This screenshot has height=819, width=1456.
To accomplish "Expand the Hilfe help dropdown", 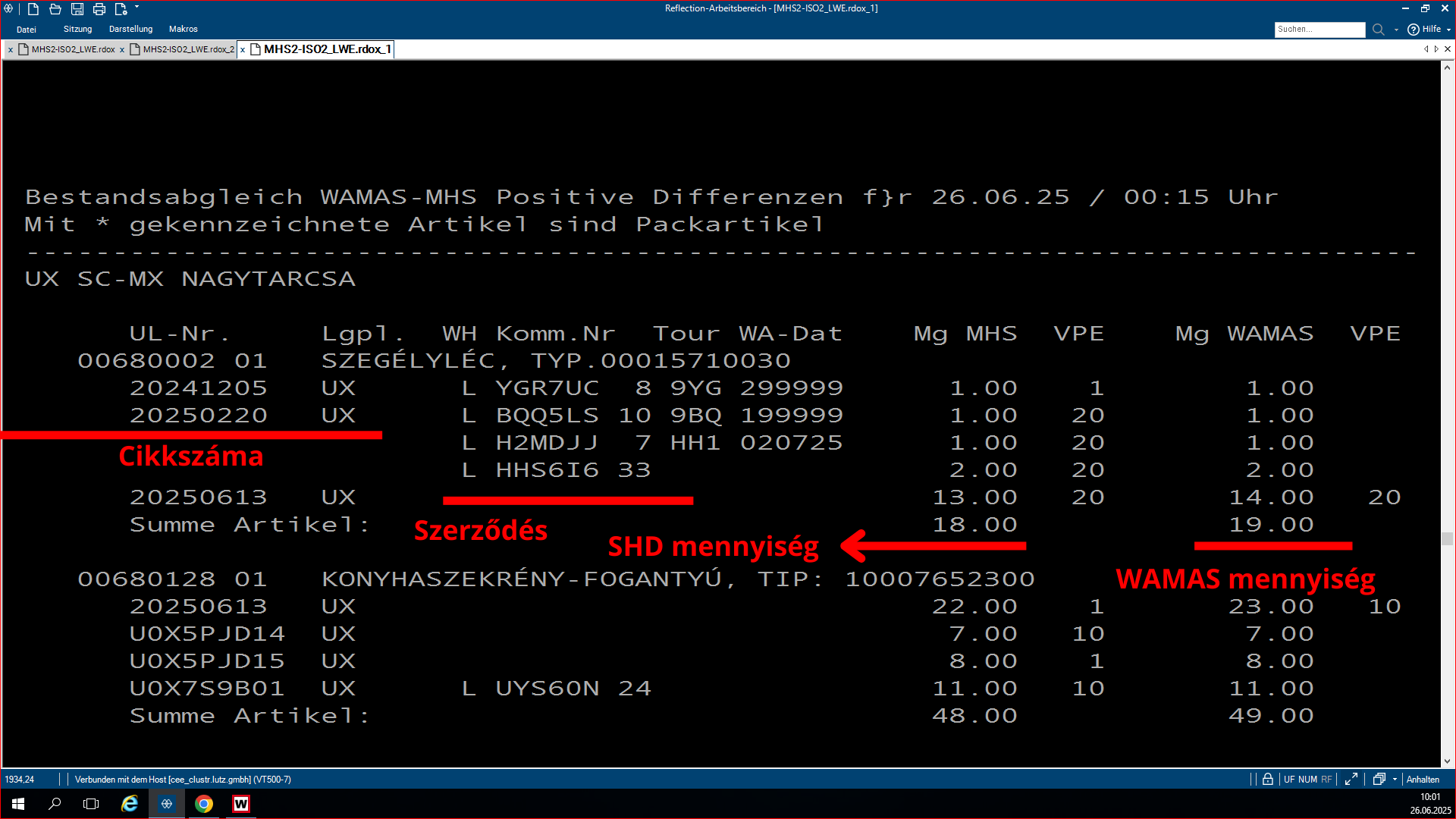I will pyautogui.click(x=1448, y=30).
